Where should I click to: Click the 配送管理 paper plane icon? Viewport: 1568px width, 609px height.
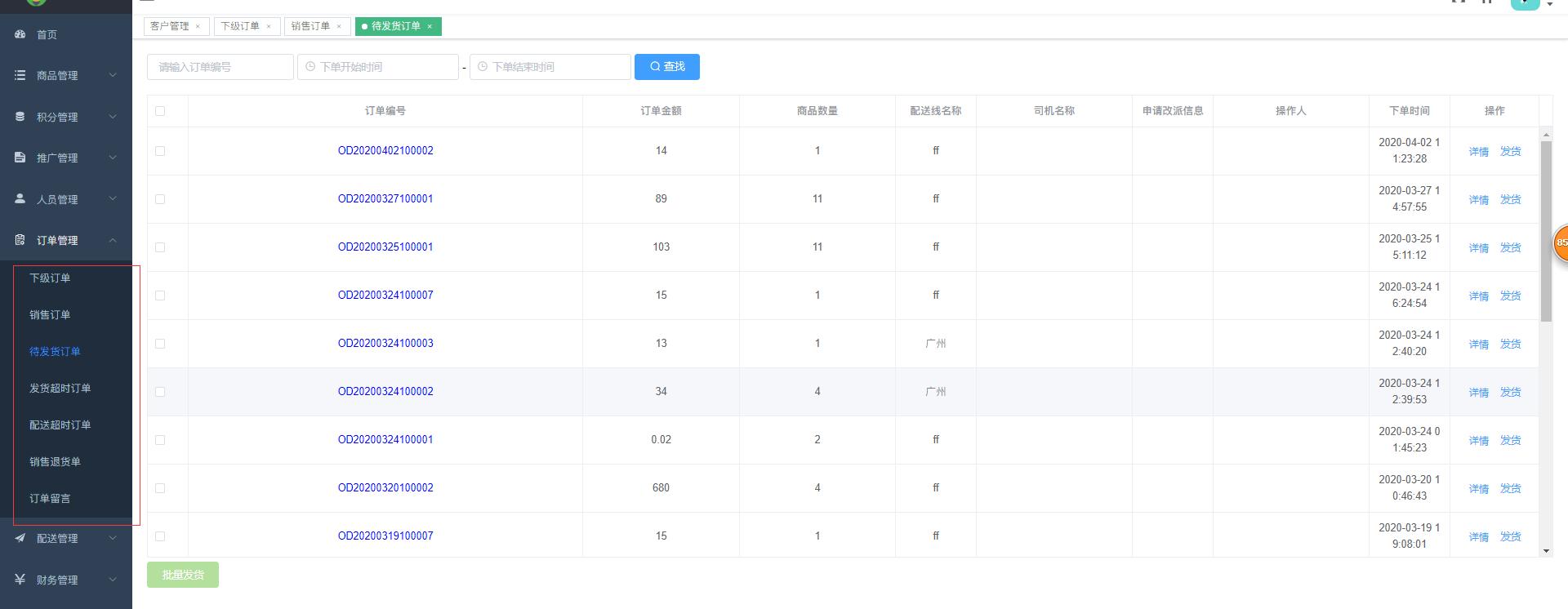20,538
